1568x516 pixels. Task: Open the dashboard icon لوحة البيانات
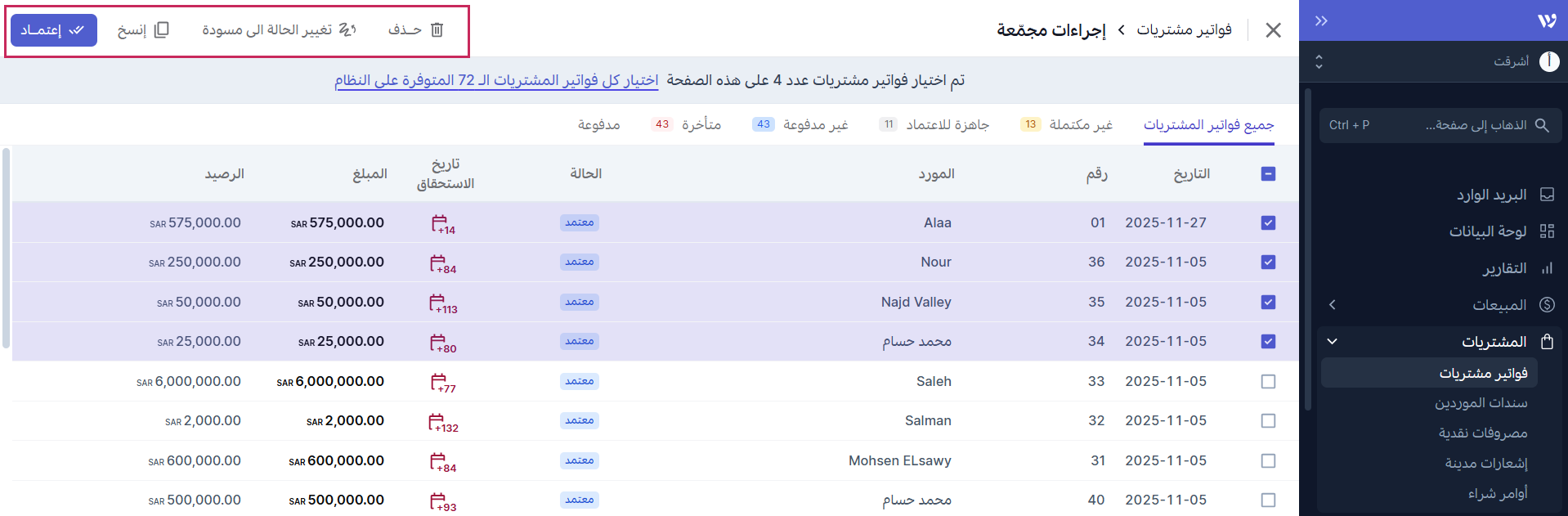tap(1547, 231)
